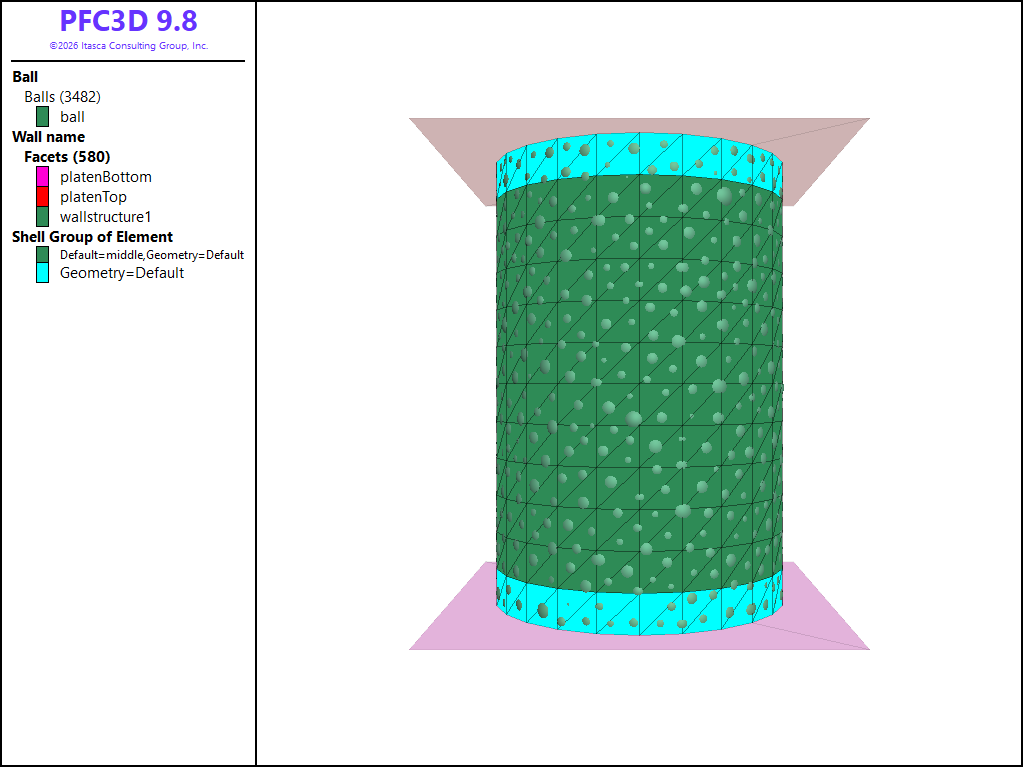Click the Shell Group of Element heading
1024x768 pixels.
pyautogui.click(x=92, y=237)
